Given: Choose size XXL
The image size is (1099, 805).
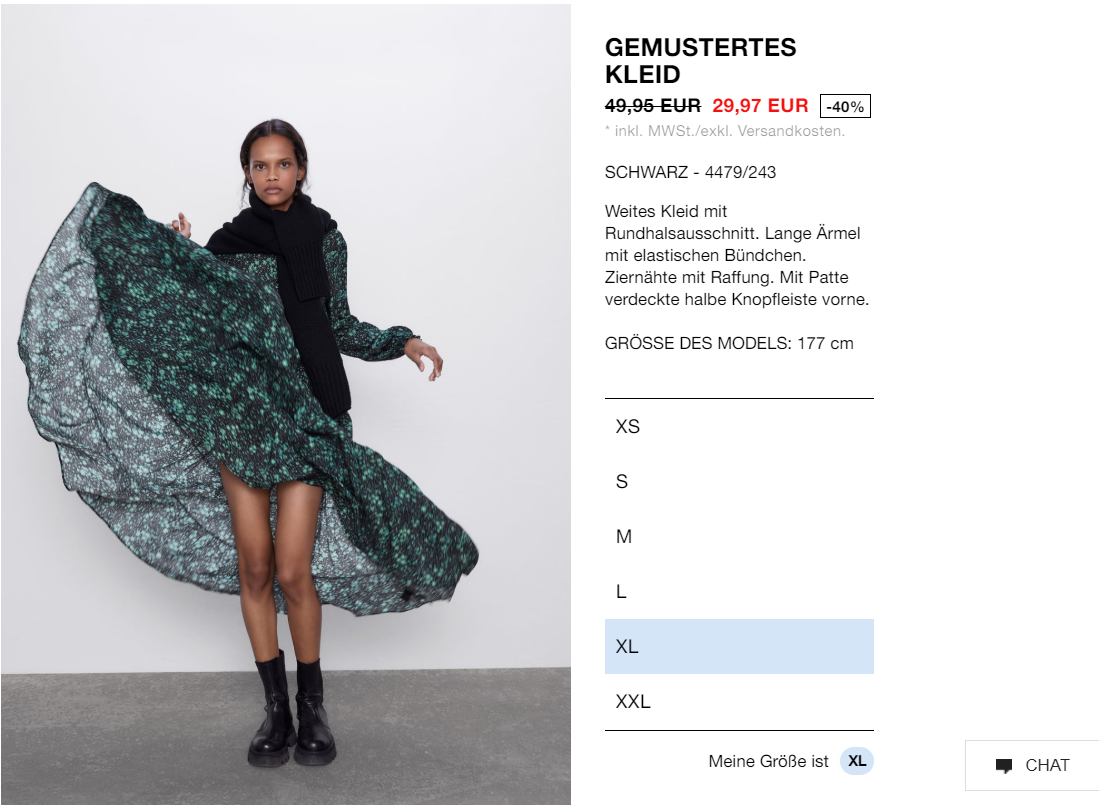Looking at the screenshot, I should (x=739, y=701).
